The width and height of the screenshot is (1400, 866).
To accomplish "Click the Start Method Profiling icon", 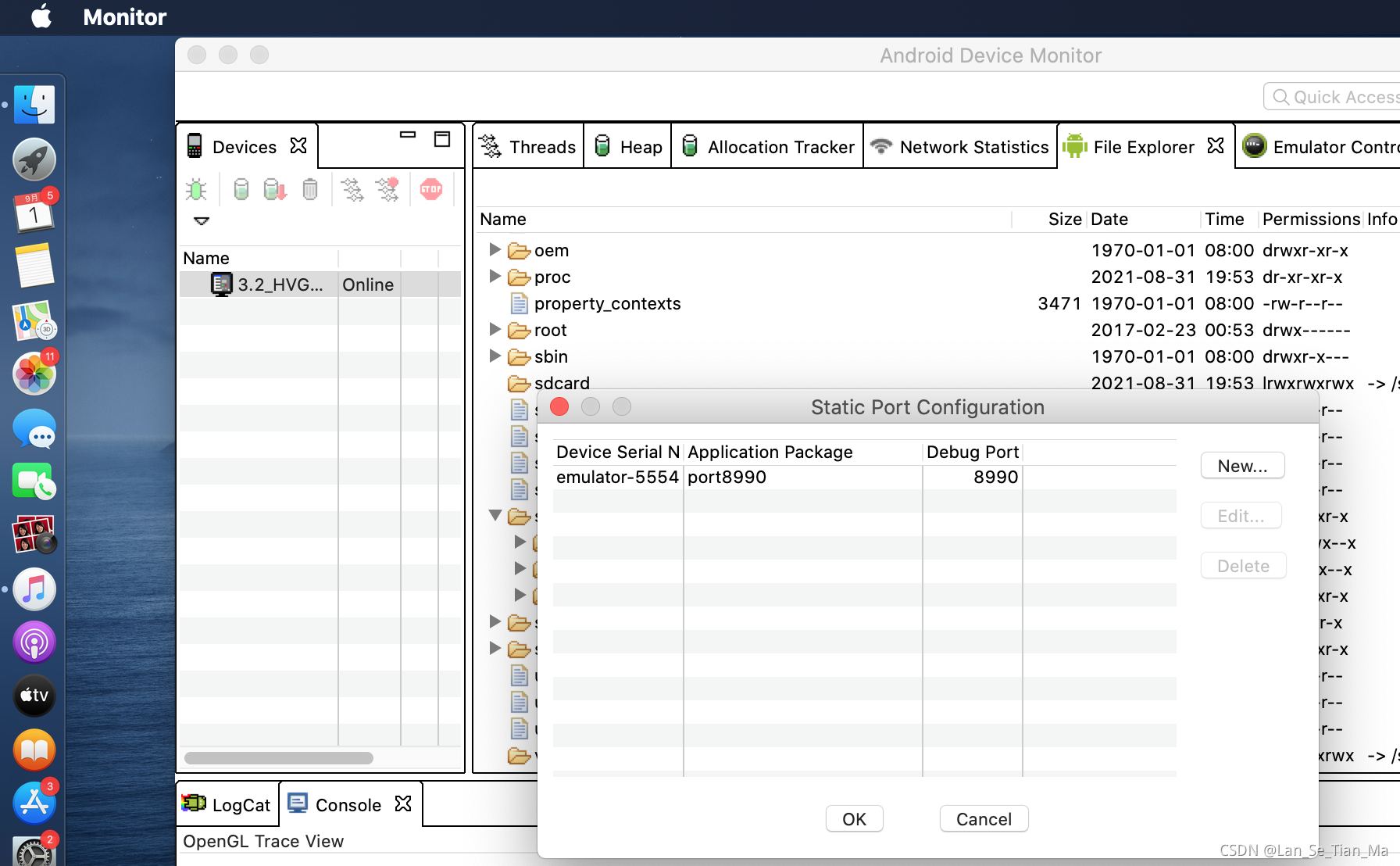I will pos(387,189).
